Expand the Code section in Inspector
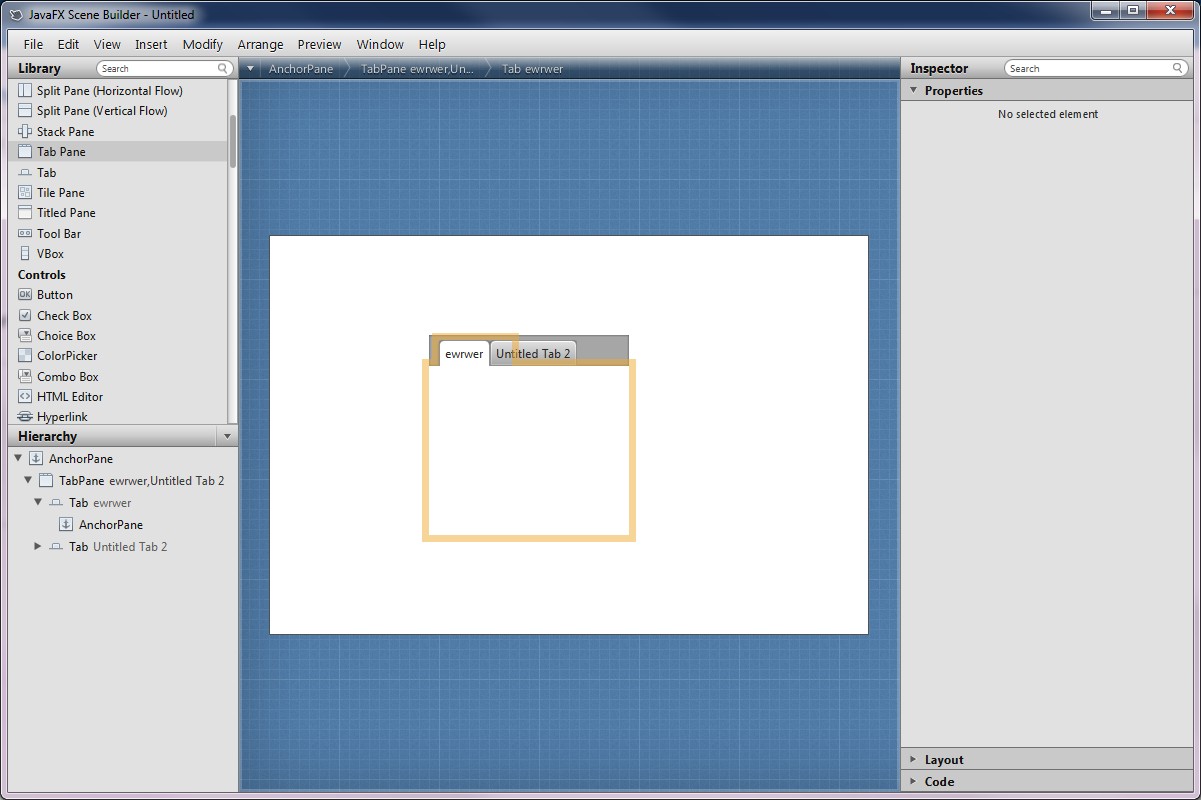 (x=938, y=782)
